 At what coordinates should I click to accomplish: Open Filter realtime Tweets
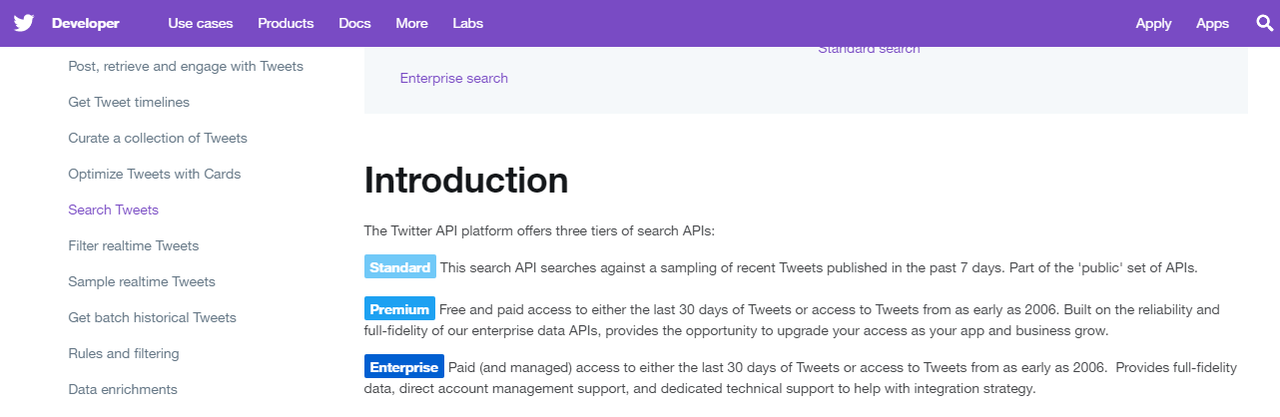[x=134, y=246]
